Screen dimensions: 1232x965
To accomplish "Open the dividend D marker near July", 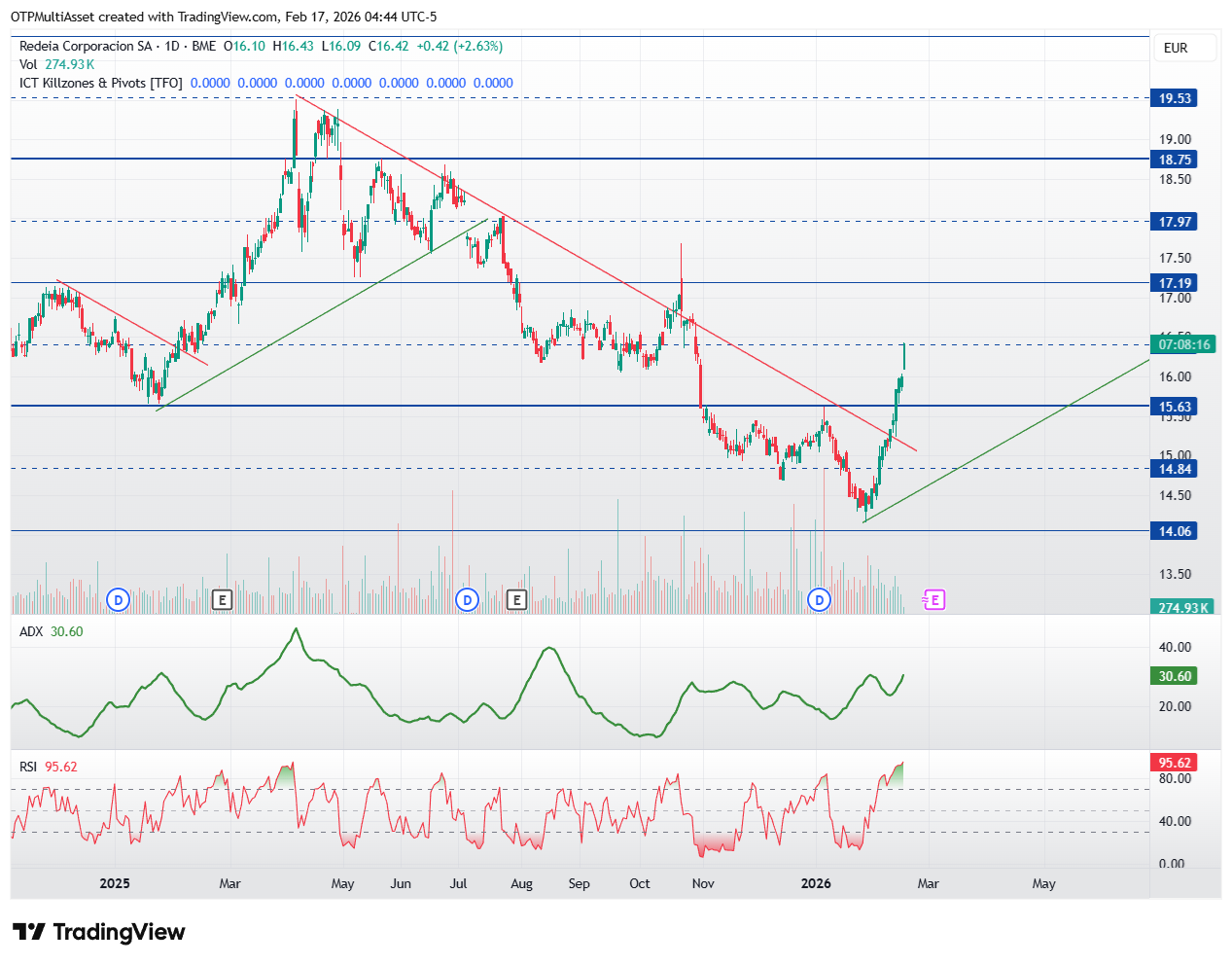I will click(x=468, y=600).
